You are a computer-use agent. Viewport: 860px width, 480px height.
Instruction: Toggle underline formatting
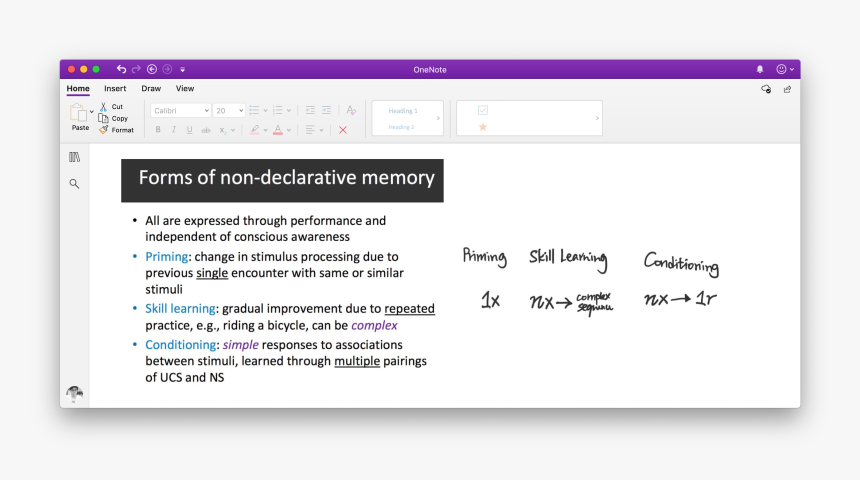pos(189,130)
